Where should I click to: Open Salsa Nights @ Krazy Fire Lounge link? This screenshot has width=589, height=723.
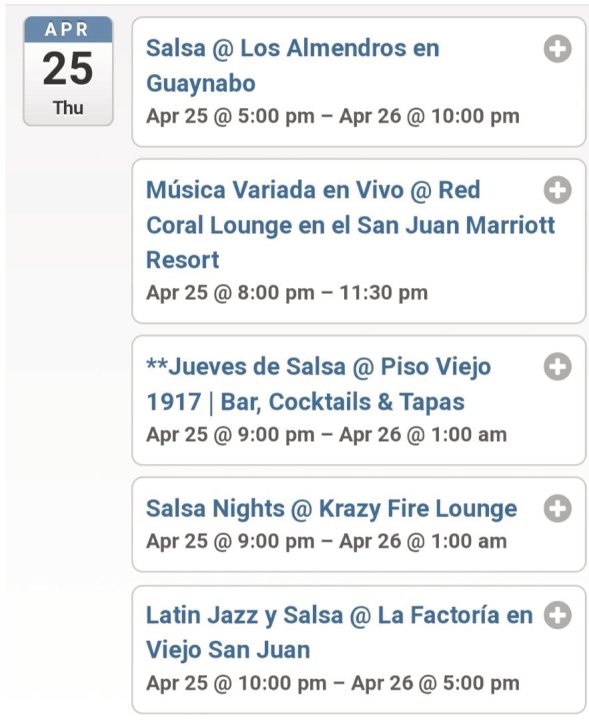click(x=331, y=509)
